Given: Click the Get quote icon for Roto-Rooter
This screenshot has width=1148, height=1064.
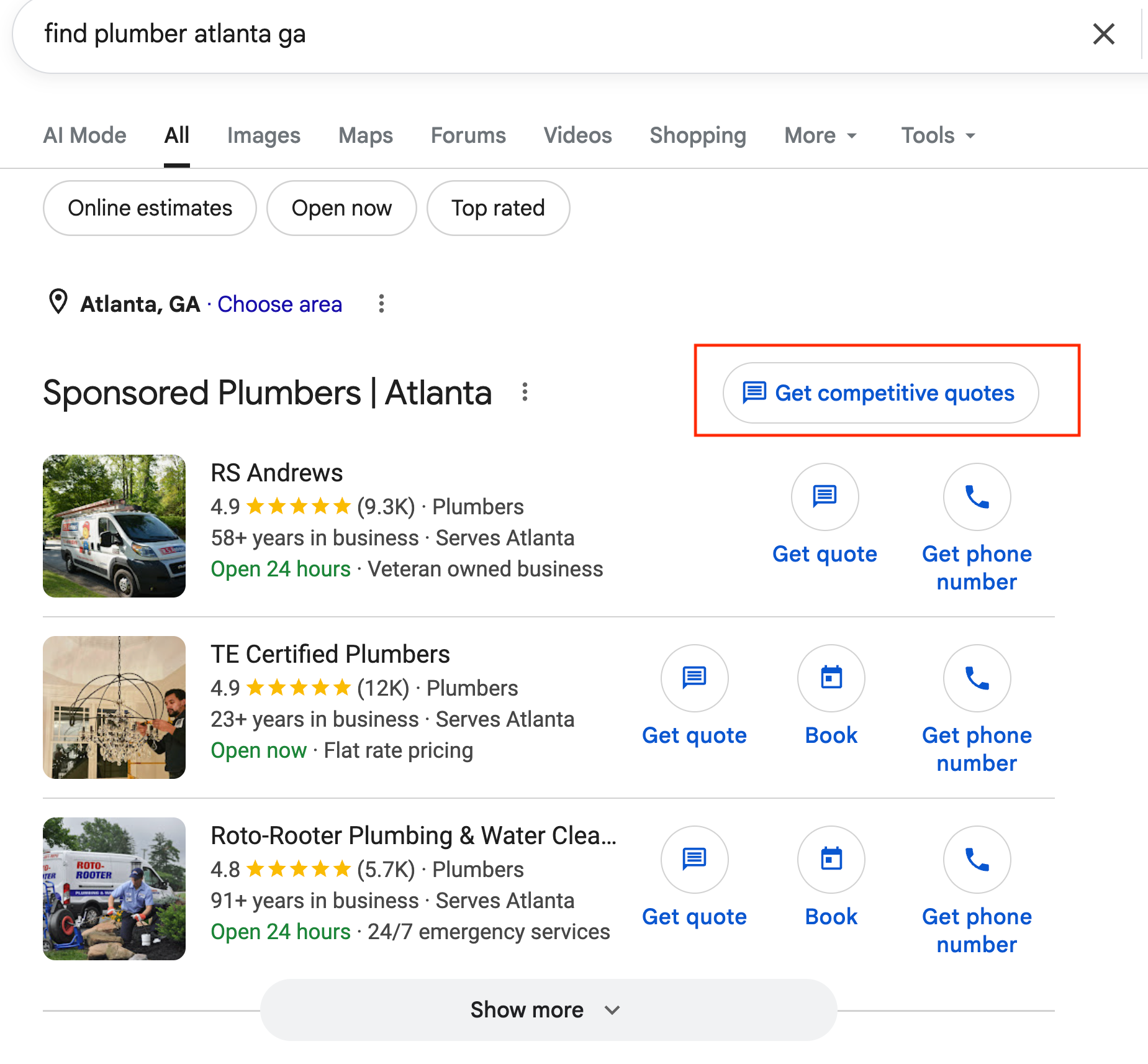Looking at the screenshot, I should [x=694, y=860].
